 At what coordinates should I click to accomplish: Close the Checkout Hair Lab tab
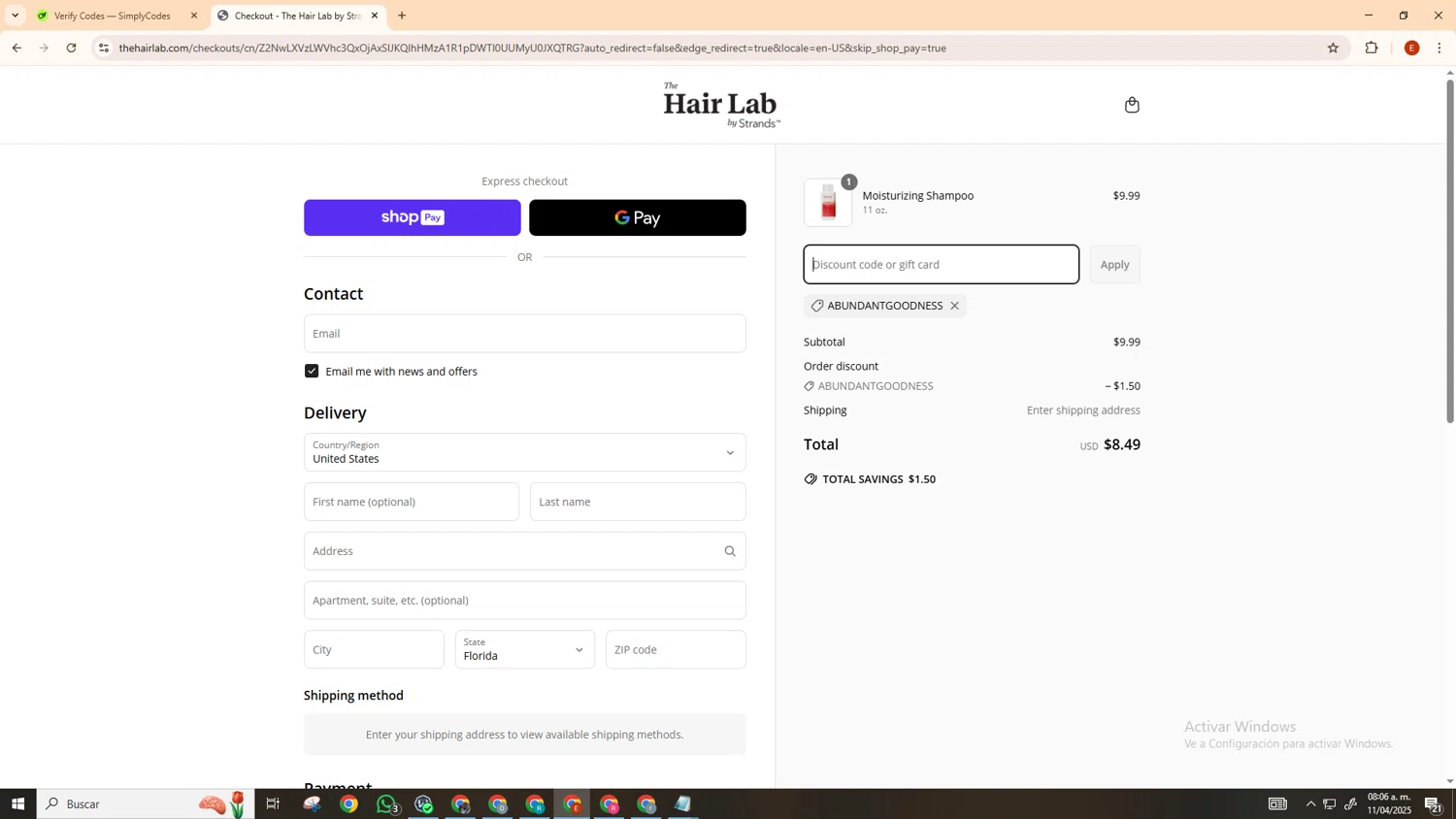pos(375,16)
